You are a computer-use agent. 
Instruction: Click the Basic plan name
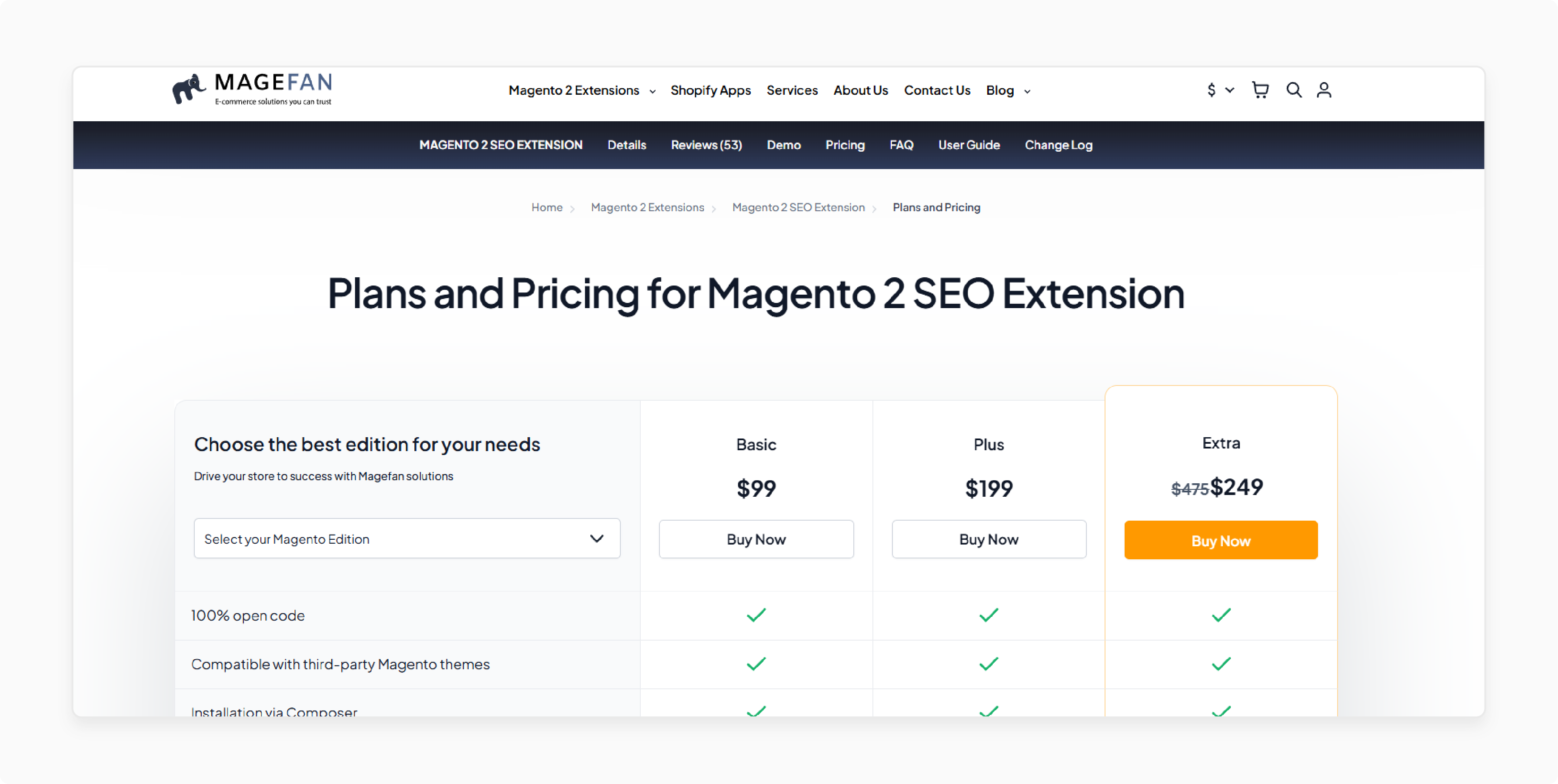pyautogui.click(x=756, y=445)
